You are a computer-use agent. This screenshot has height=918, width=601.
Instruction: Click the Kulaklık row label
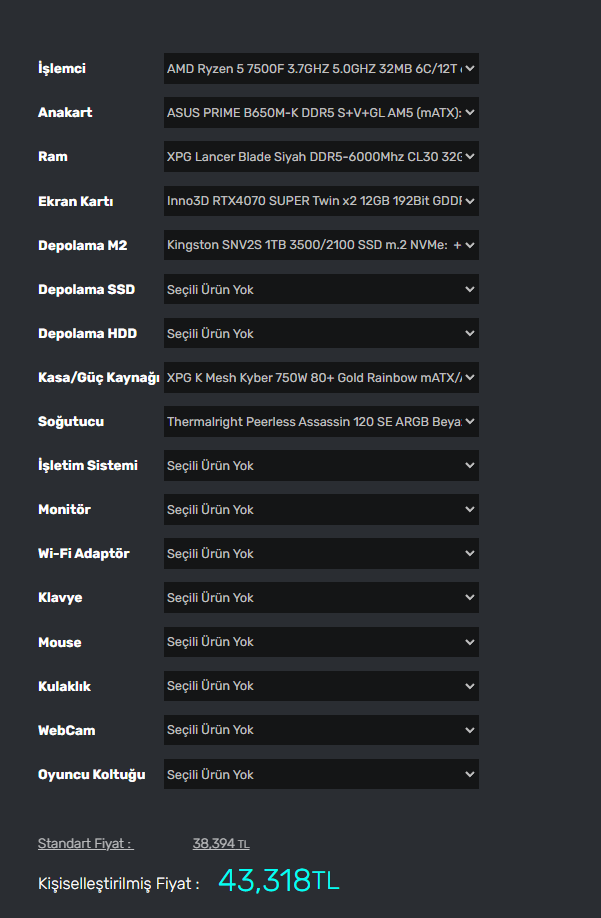click(64, 686)
